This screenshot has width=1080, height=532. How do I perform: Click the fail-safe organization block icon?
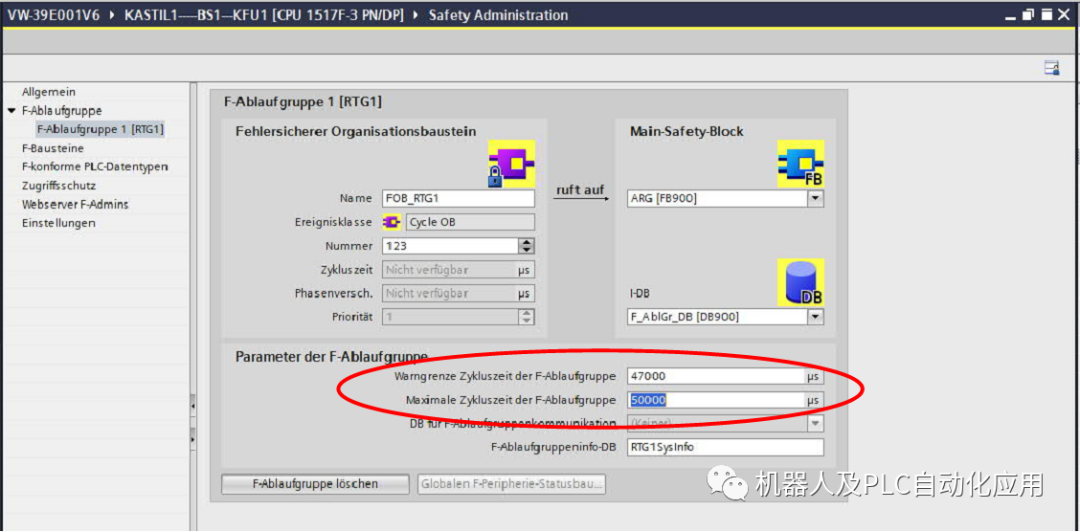512,164
